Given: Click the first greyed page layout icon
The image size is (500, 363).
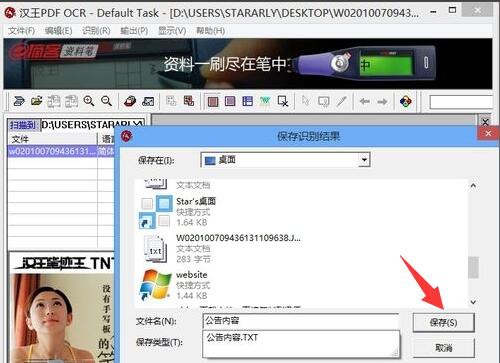Looking at the screenshot, I should [53, 101].
